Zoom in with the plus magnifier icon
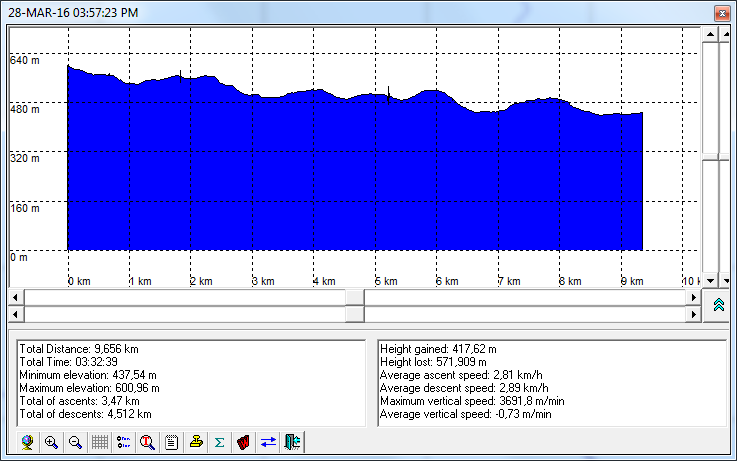737x461 pixels. pos(52,442)
